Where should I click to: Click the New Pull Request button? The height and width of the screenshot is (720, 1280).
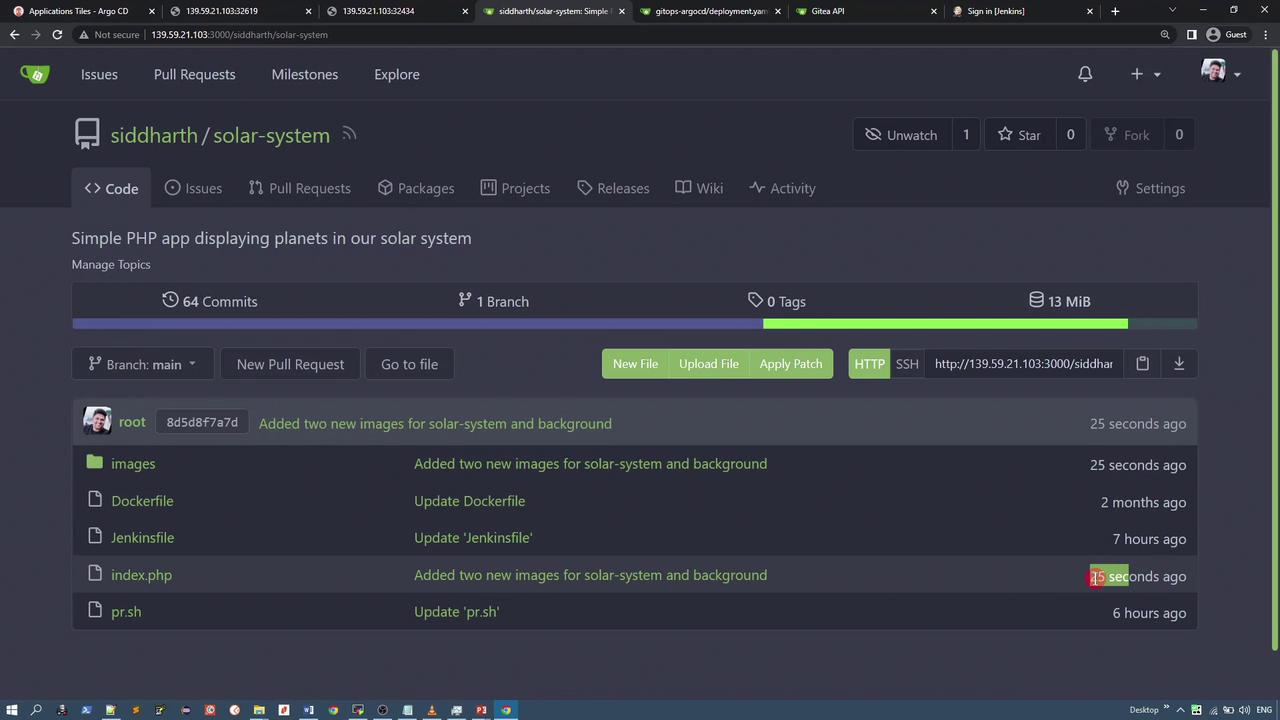(290, 364)
